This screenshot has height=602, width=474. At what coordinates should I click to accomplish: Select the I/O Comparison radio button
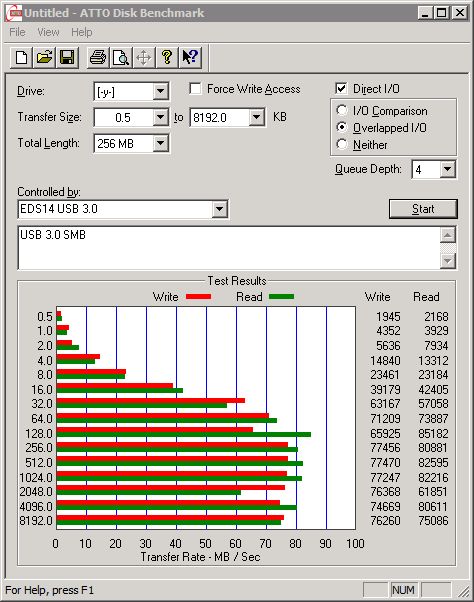pos(342,111)
